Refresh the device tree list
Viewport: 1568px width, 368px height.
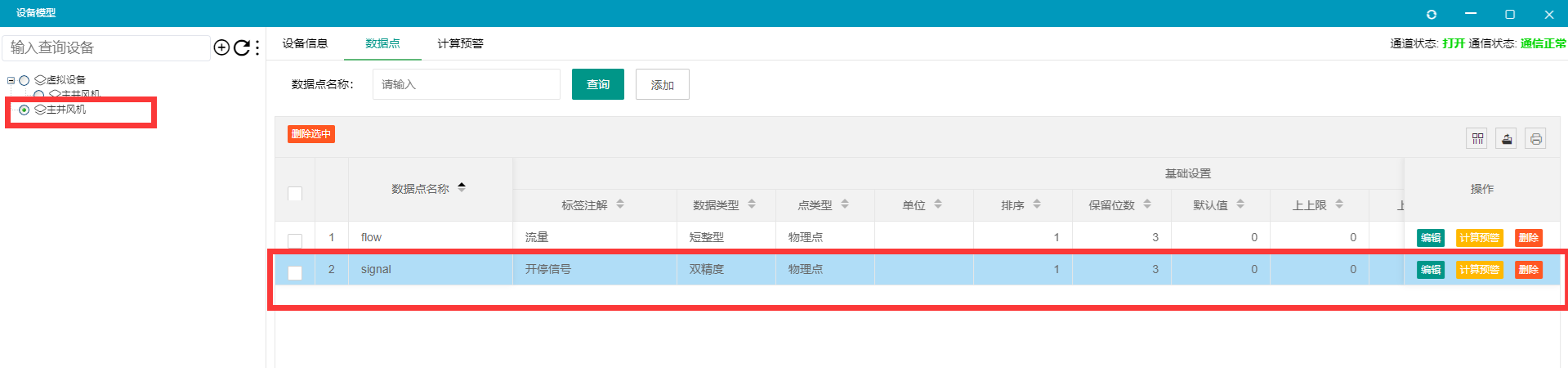click(x=242, y=47)
